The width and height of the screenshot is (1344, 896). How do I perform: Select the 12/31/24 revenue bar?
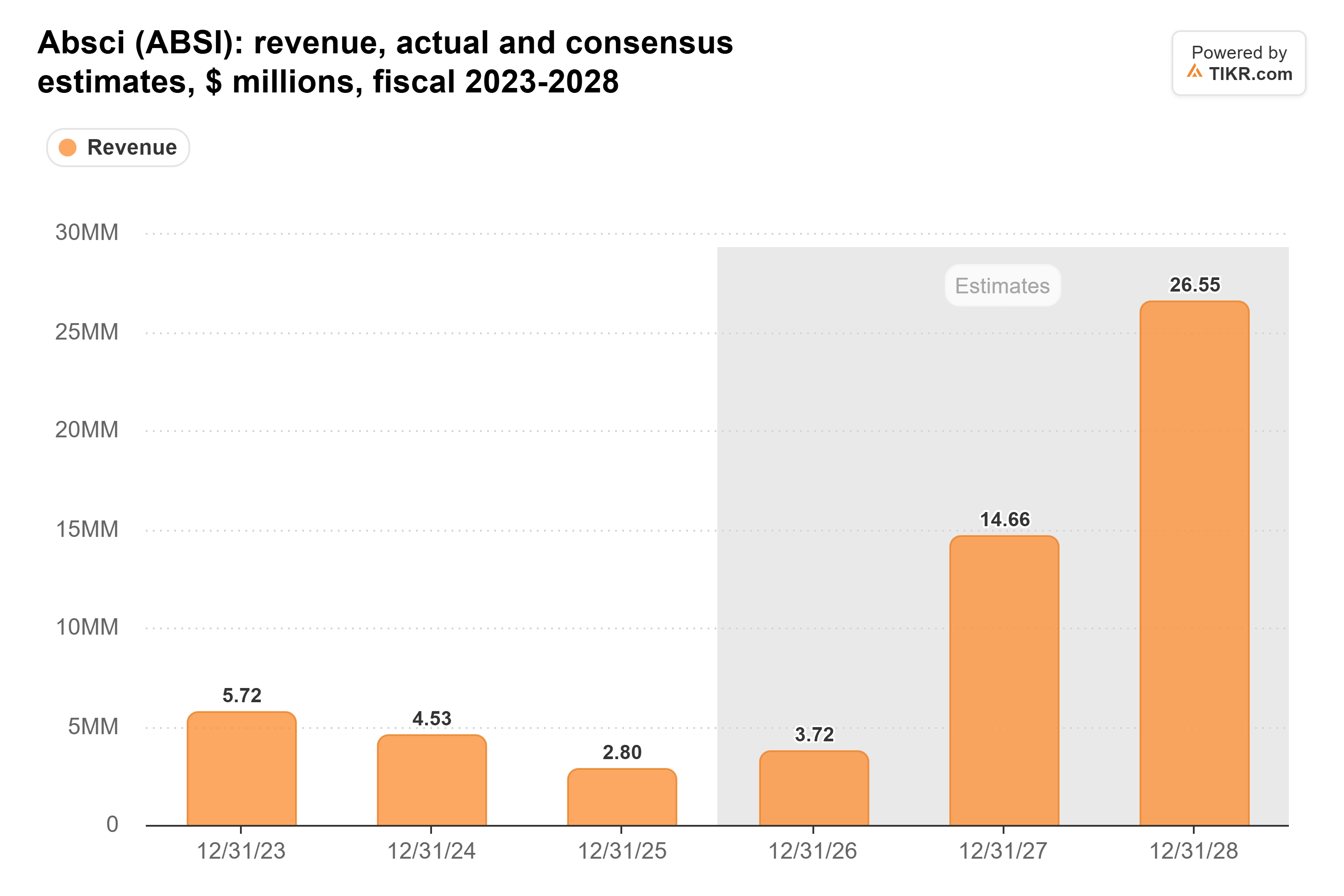click(432, 780)
